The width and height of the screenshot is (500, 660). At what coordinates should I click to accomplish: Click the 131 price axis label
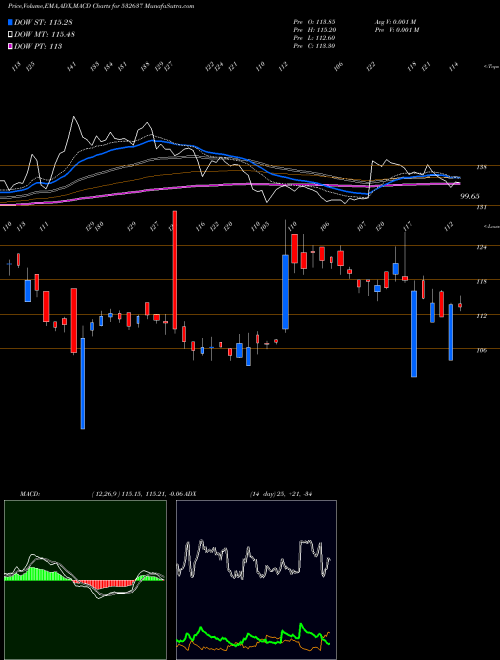[x=481, y=207]
